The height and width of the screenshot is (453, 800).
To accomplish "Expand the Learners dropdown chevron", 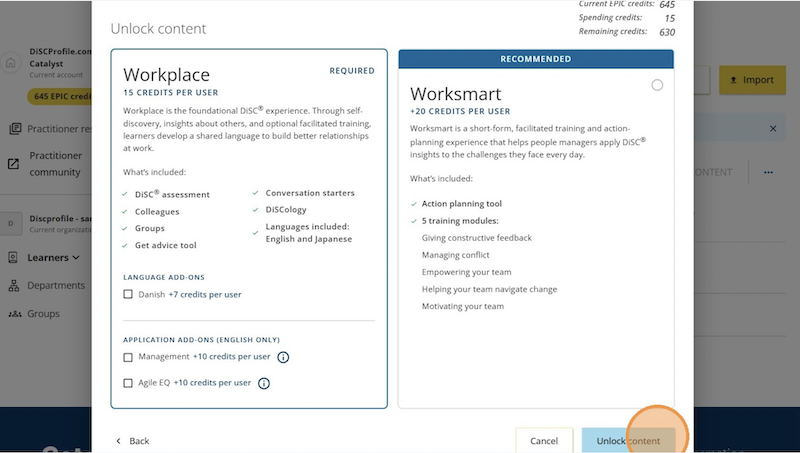I will 76,258.
